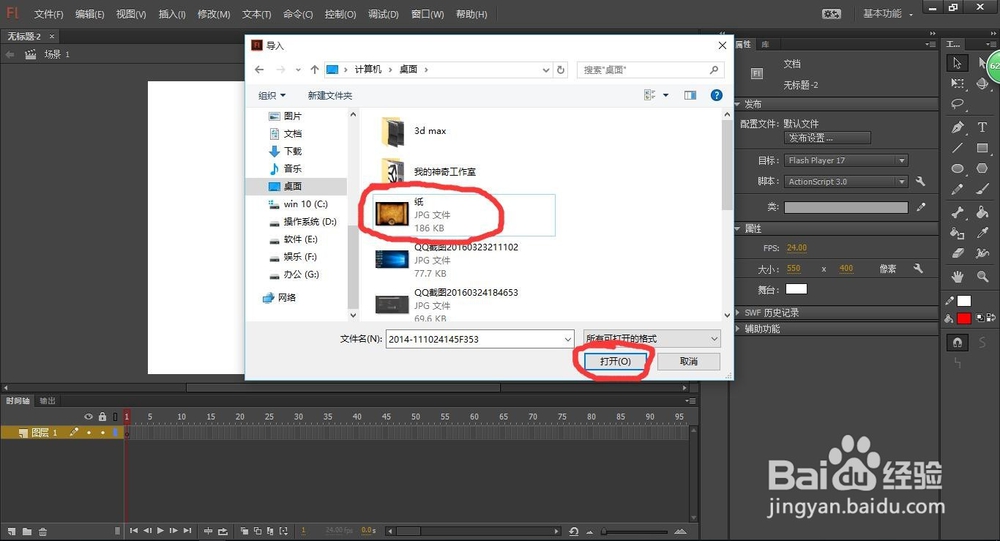Open the 控制(O) menu
The width and height of the screenshot is (1000, 541).
[x=340, y=14]
